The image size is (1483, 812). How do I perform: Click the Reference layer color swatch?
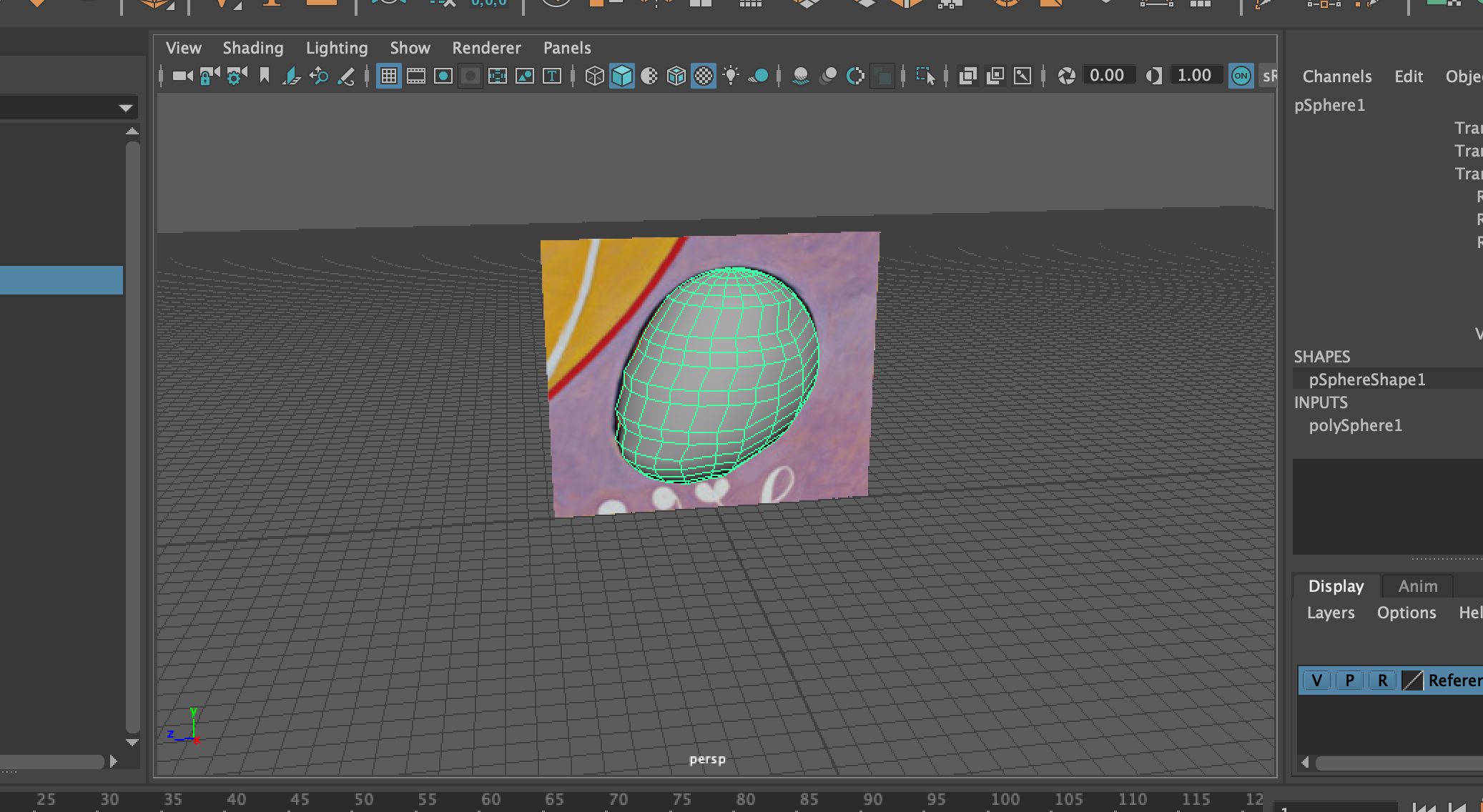[1412, 680]
